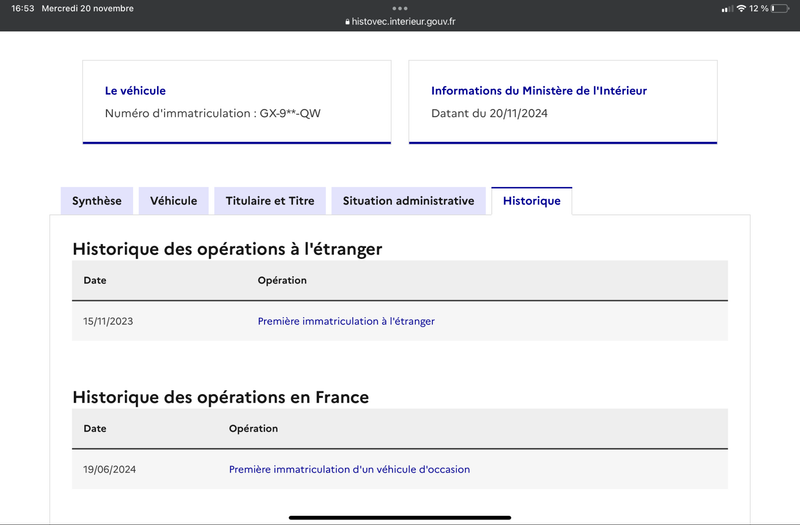
Task: Click the Première immatriculation à l'étranger link
Action: point(346,321)
